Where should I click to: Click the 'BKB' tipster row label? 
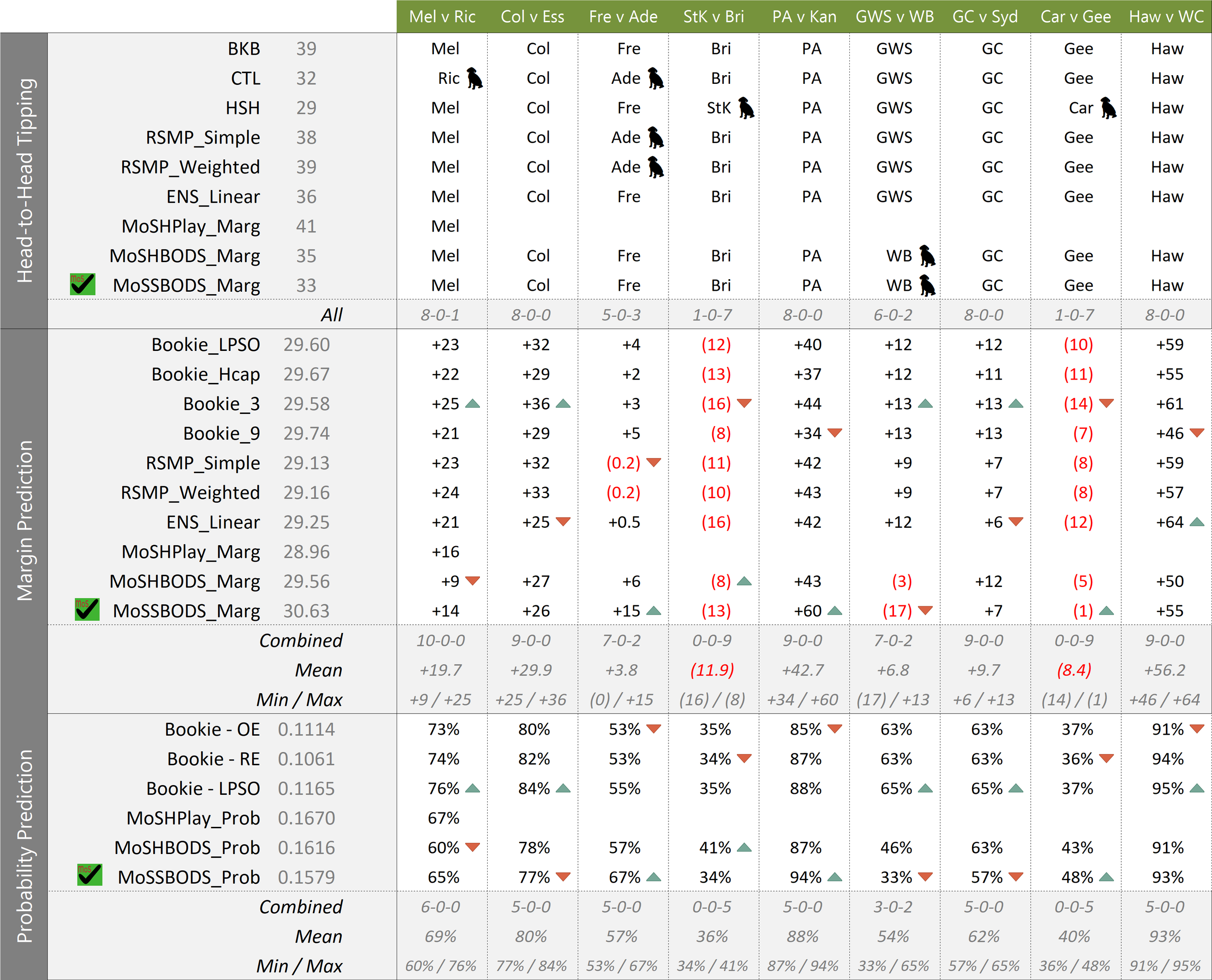244,49
